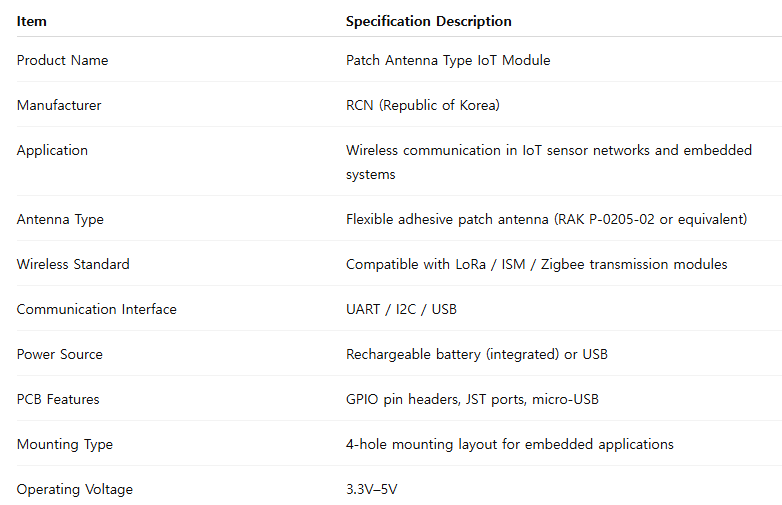Select the Application row label
The image size is (782, 505).
52,151
